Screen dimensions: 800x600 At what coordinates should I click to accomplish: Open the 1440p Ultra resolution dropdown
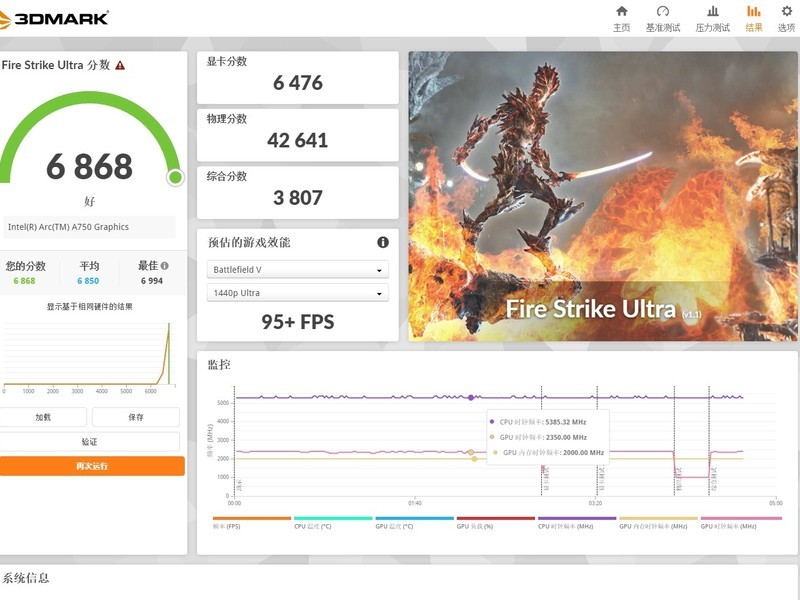tap(297, 293)
